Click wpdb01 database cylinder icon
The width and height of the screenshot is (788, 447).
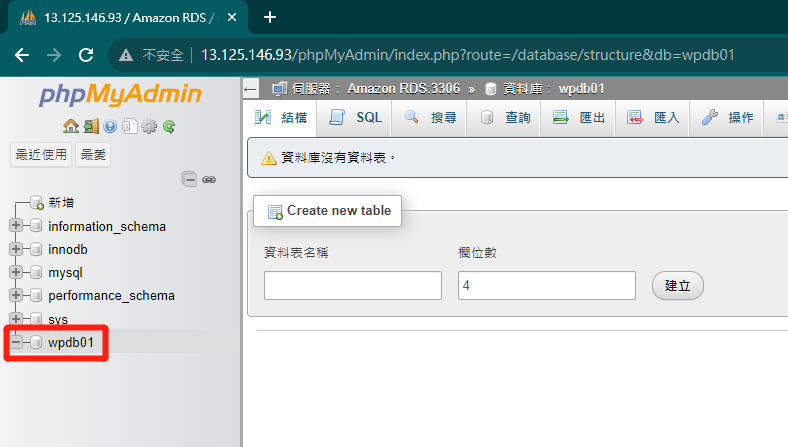click(x=36, y=342)
